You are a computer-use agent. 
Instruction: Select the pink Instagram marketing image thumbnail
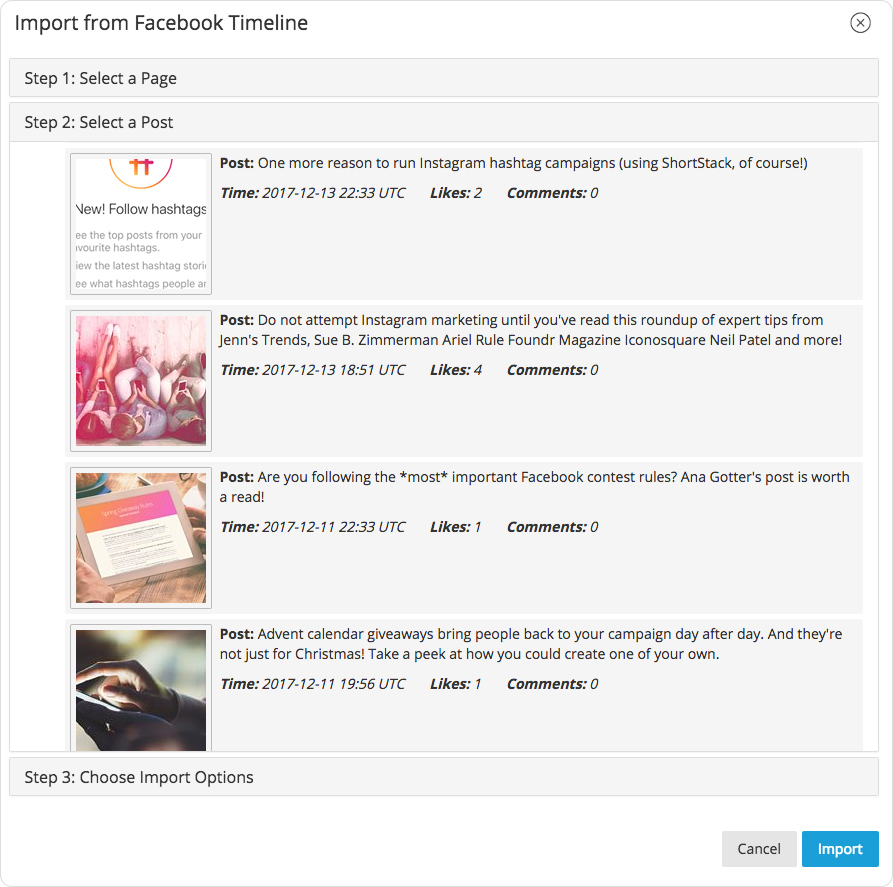(x=140, y=380)
